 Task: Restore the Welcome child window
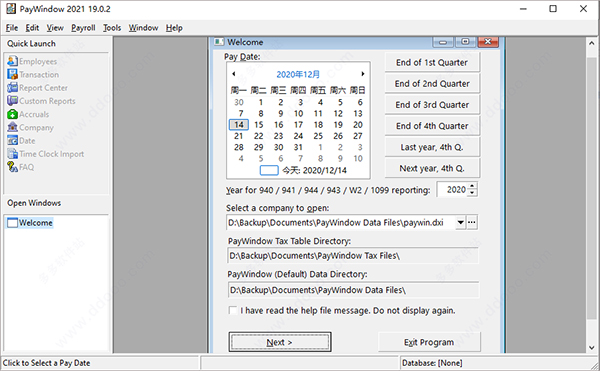point(465,42)
